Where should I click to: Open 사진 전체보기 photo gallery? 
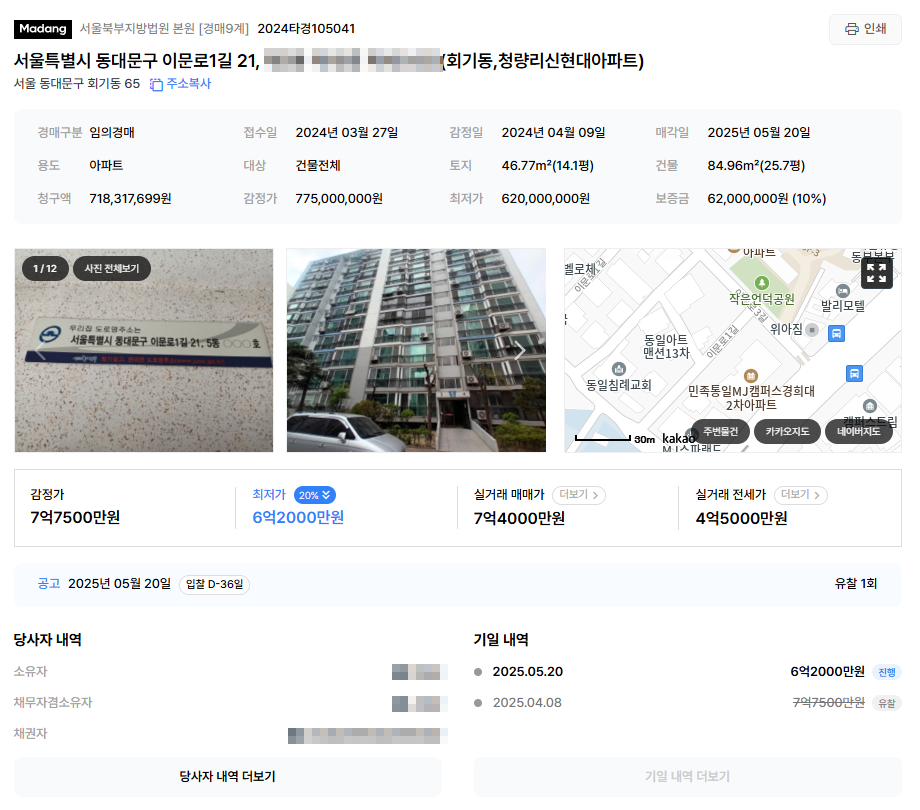(x=111, y=269)
